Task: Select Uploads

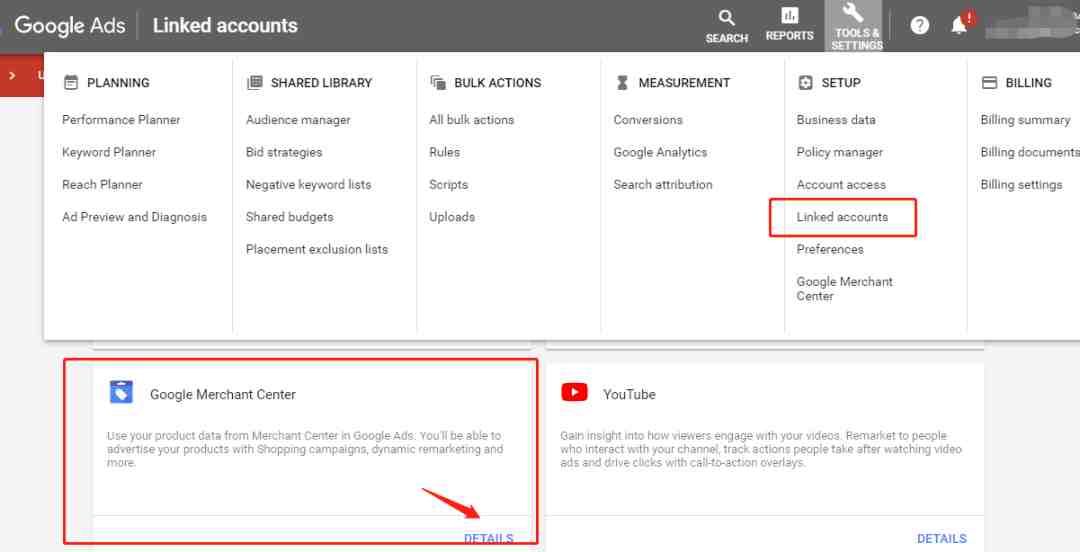Action: click(452, 217)
